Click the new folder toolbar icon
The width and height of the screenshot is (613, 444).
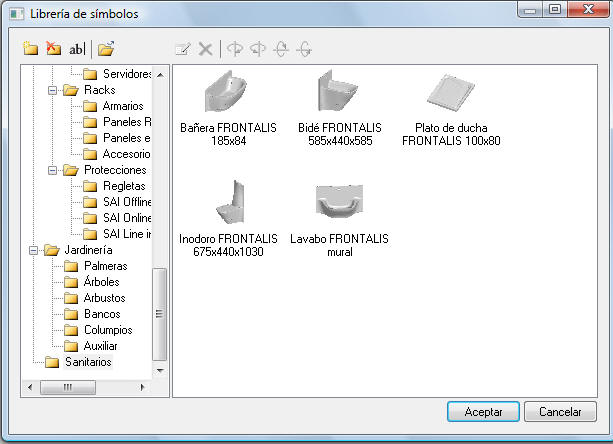point(30,48)
